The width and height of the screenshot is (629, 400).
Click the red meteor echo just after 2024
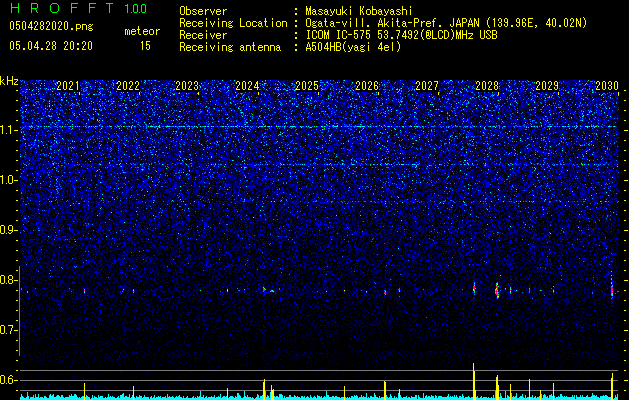(264, 289)
